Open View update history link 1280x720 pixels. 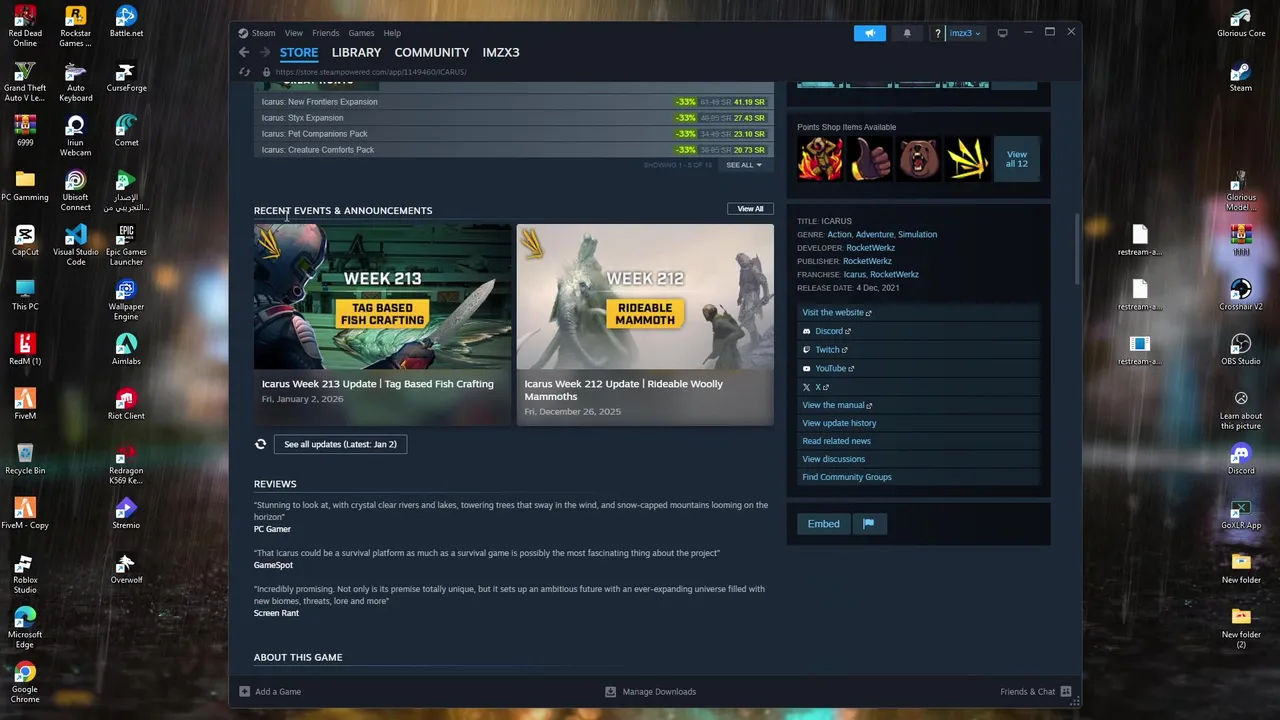click(839, 423)
